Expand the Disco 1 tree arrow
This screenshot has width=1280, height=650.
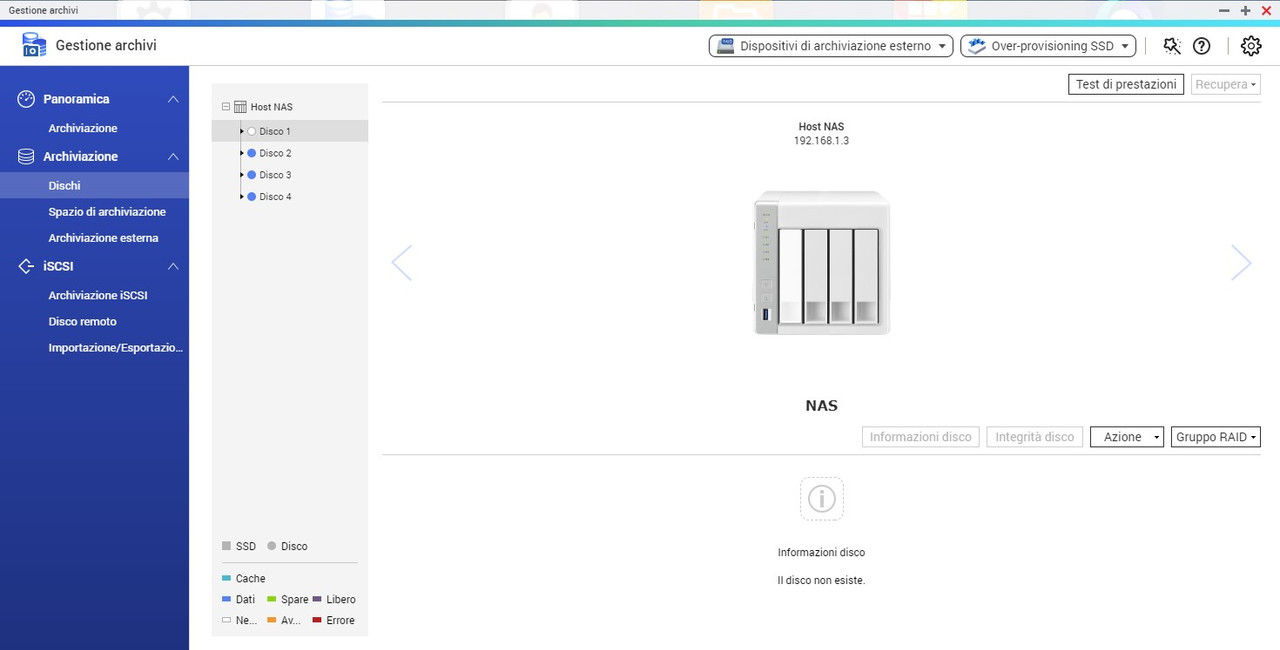pyautogui.click(x=242, y=131)
